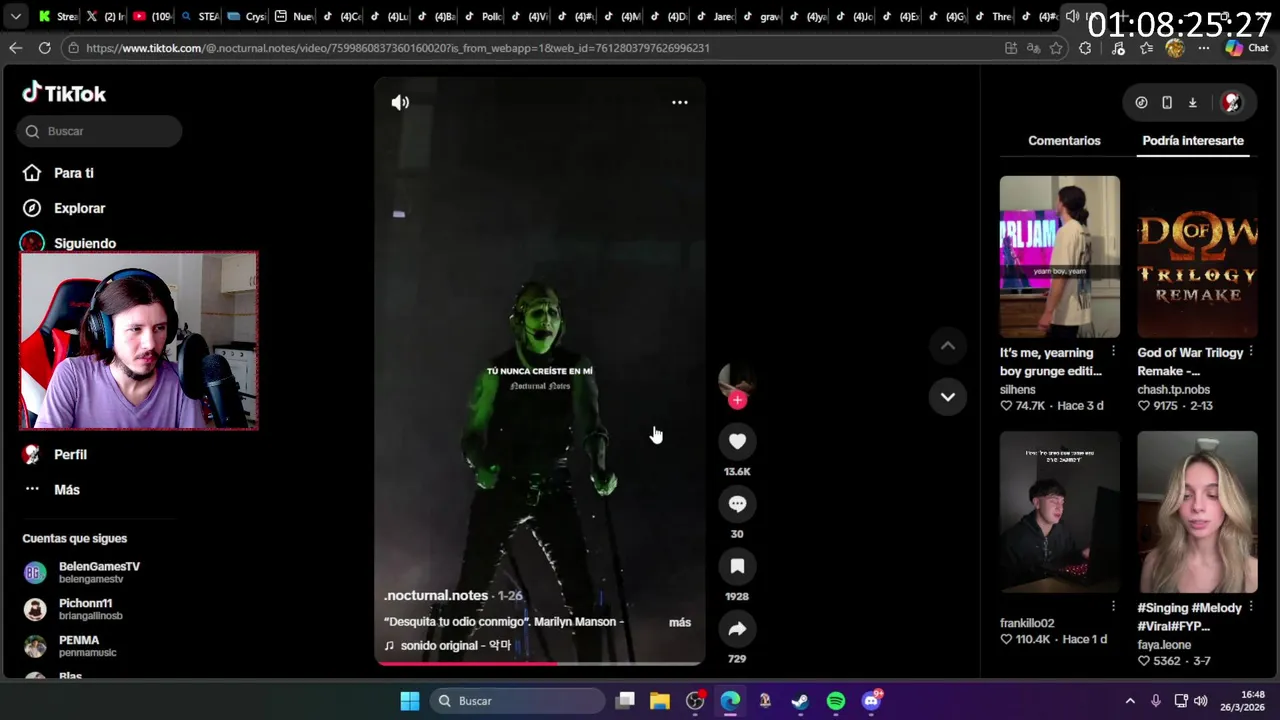Open the three-dot options on the video

(x=679, y=102)
